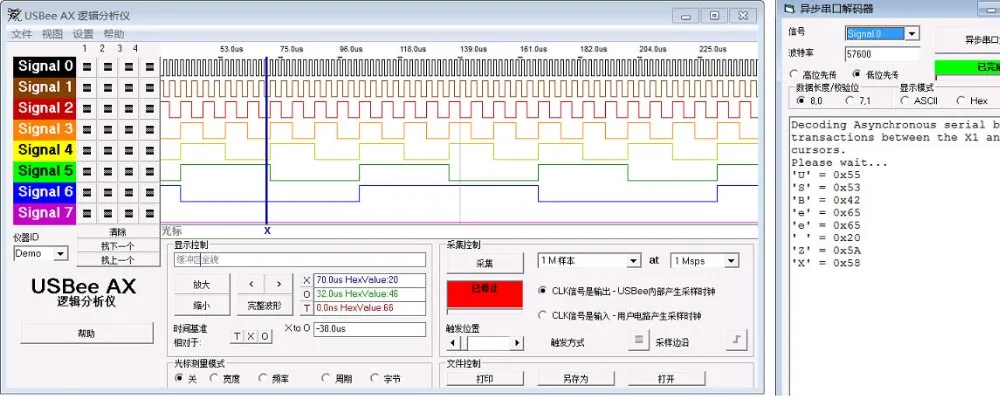
Task: Click the large 帮助 button under the logo
Action: click(x=87, y=333)
